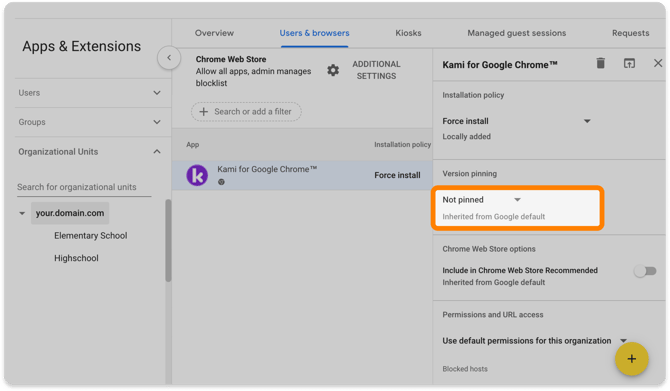The width and height of the screenshot is (670, 391).
Task: Expand the Groups section
Action: pyautogui.click(x=89, y=122)
